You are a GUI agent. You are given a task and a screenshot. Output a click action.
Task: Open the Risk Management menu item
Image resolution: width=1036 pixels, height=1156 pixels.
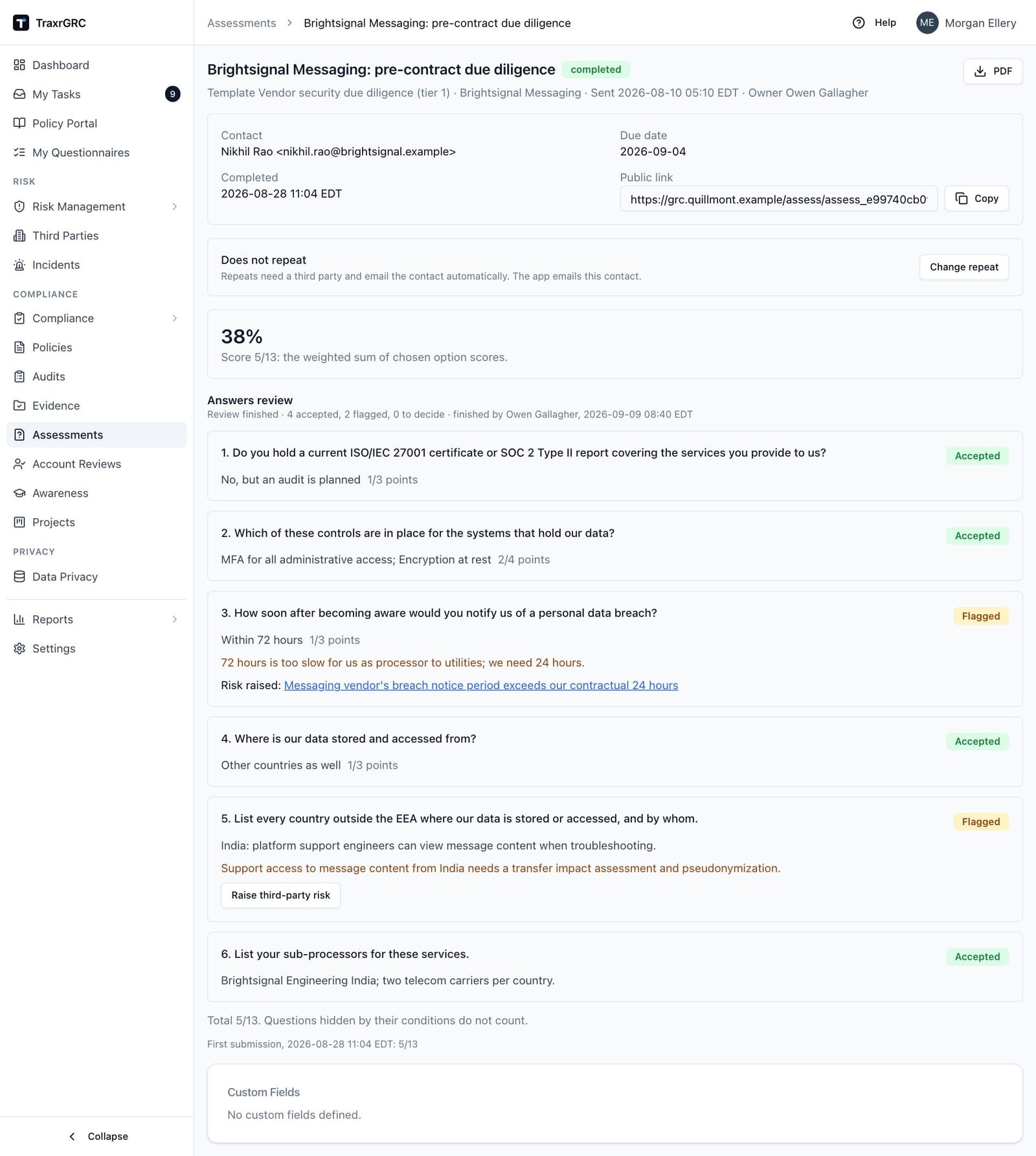pyautogui.click(x=96, y=207)
